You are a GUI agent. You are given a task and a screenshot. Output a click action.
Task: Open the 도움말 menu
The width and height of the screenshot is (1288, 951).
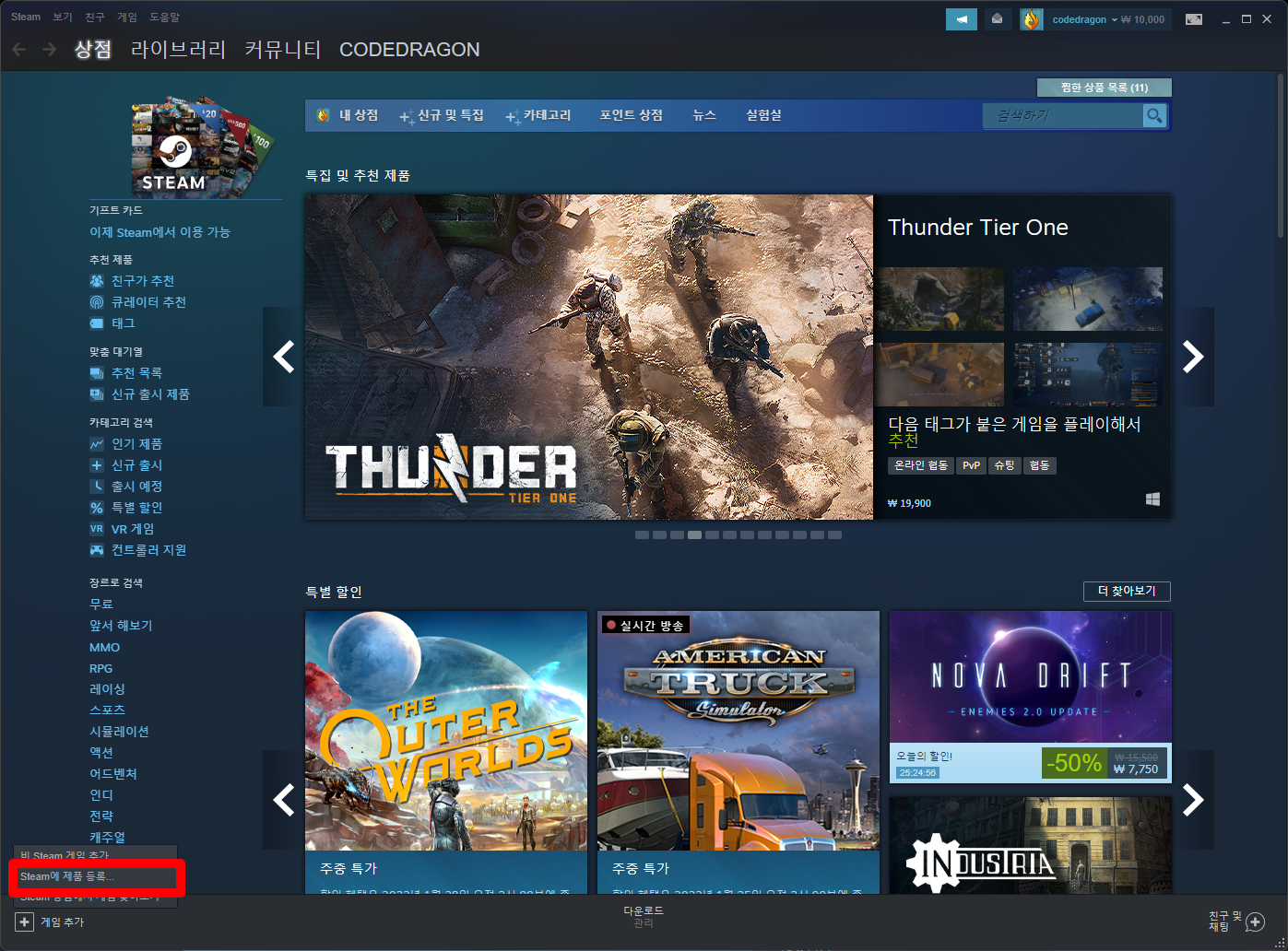pos(164,17)
